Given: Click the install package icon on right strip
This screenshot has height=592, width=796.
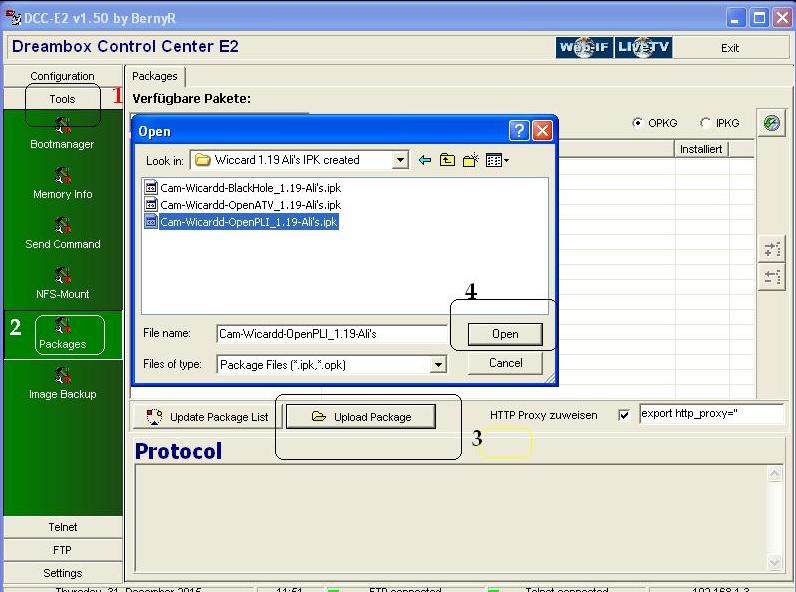Looking at the screenshot, I should click(772, 249).
